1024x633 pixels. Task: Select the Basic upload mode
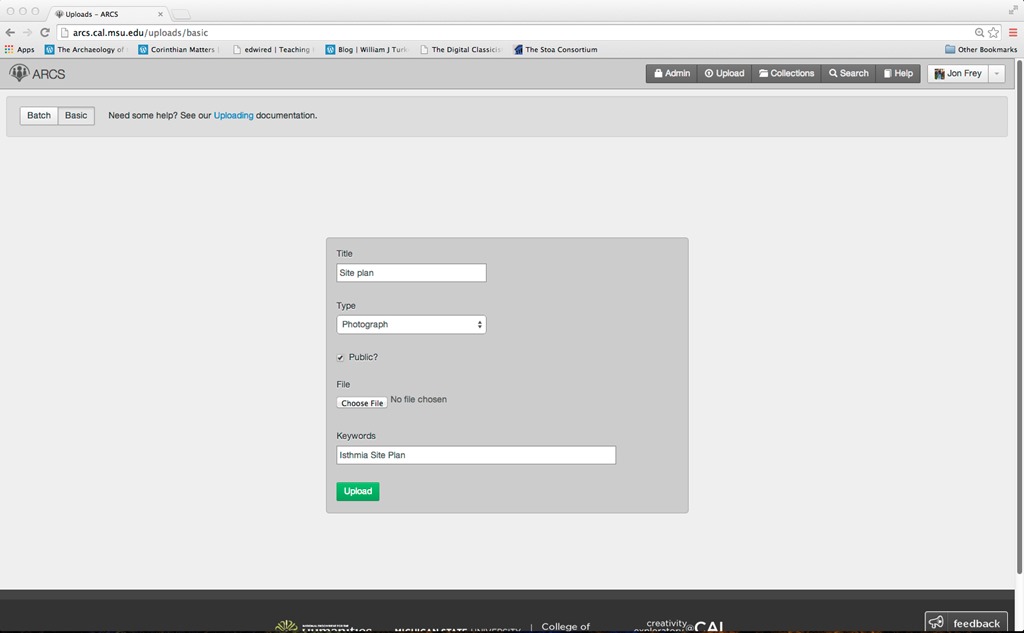click(x=76, y=116)
